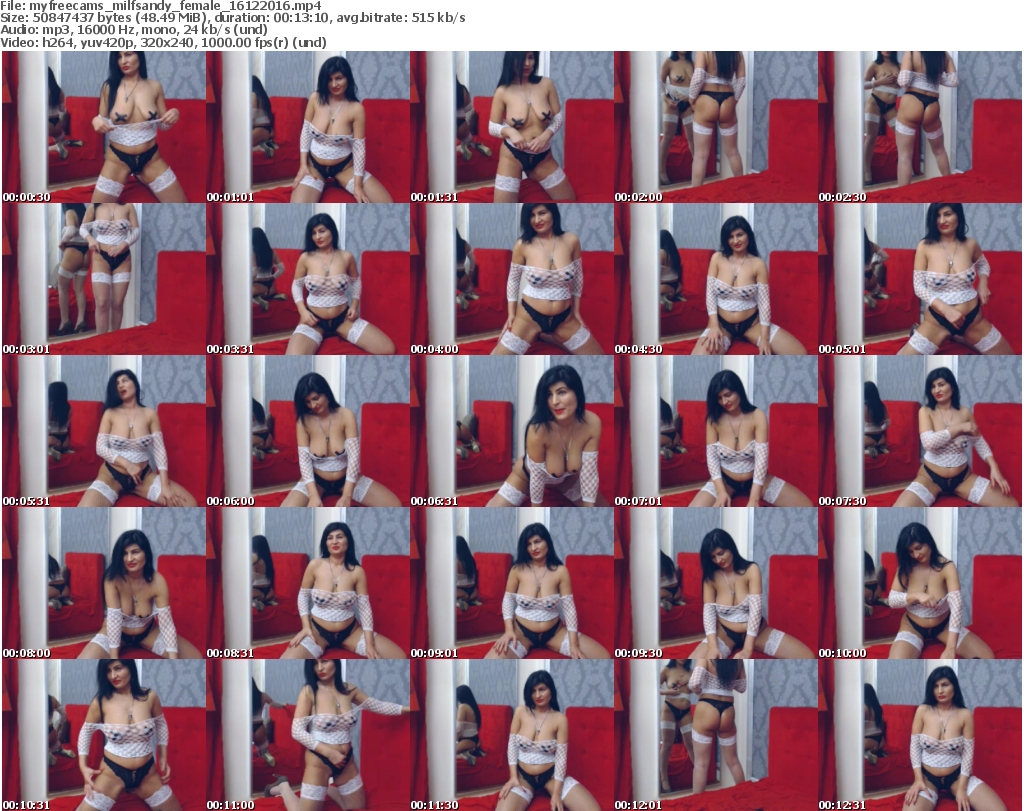Open the frame stamped 00:03:01
The image size is (1024, 811).
click(103, 279)
